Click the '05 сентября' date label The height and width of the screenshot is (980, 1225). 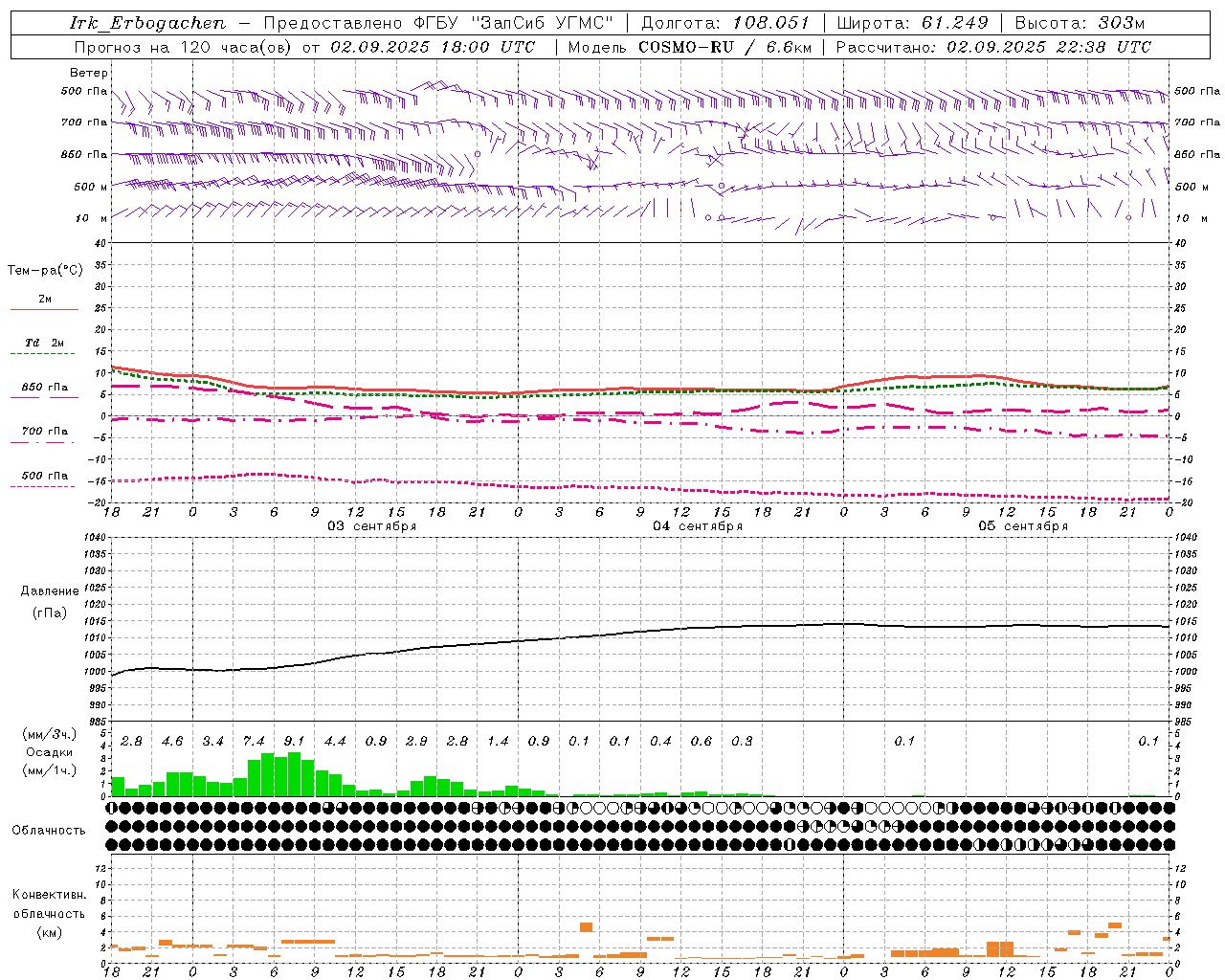(1023, 526)
